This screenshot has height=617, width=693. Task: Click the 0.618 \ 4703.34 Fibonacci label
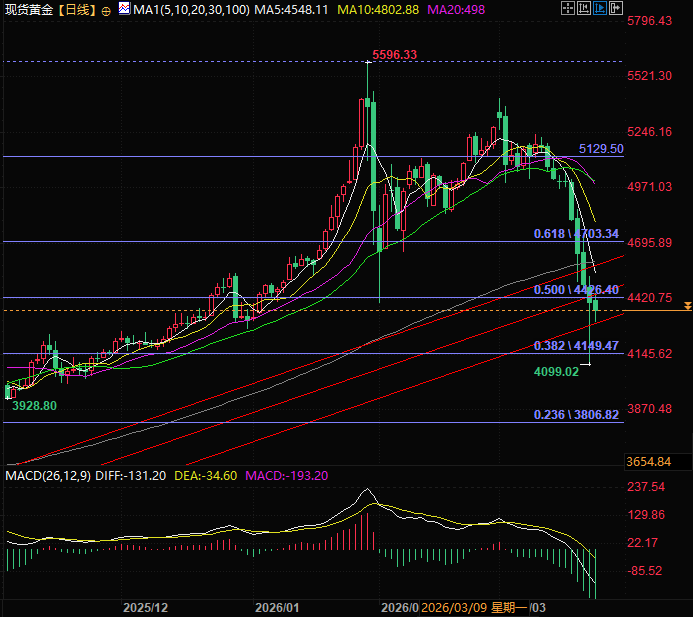[576, 234]
